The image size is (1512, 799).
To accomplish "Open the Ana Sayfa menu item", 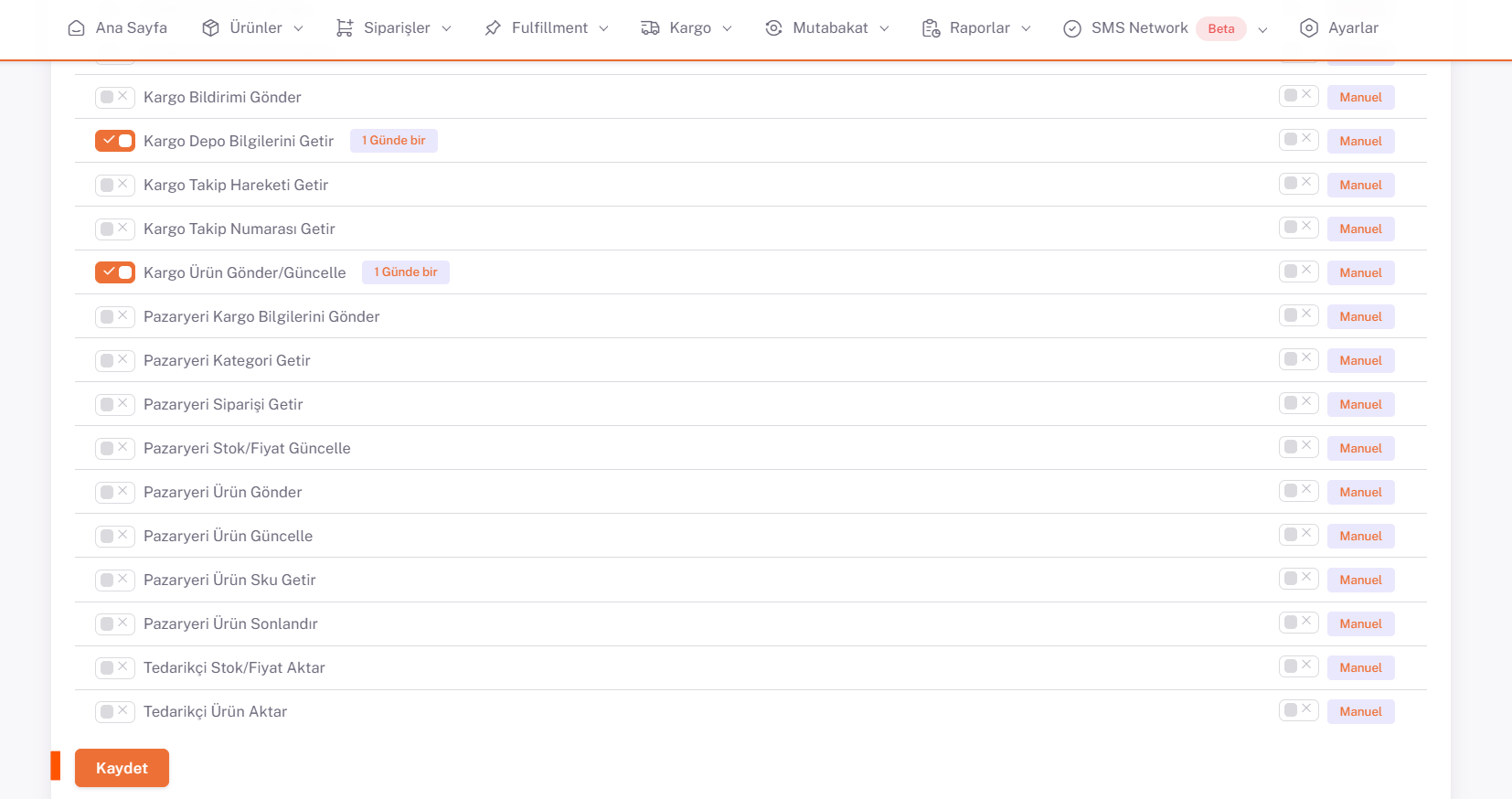I will pos(118,28).
